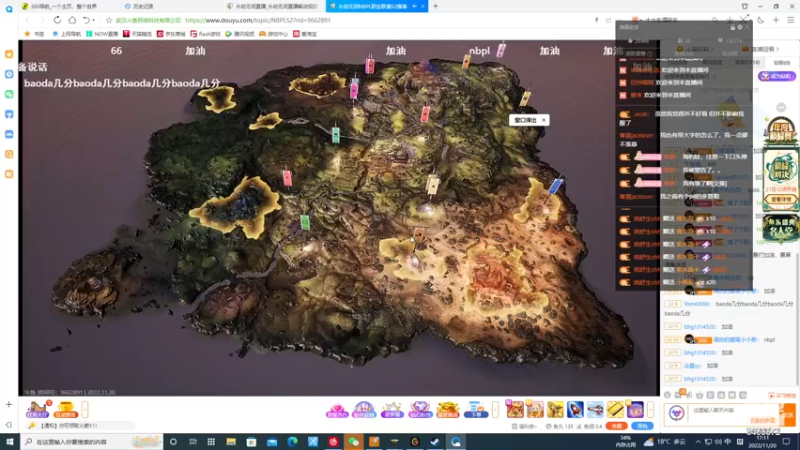The image size is (800, 450).
Task: Open the 互动预言 icon below video
Action: pyautogui.click(x=65, y=409)
